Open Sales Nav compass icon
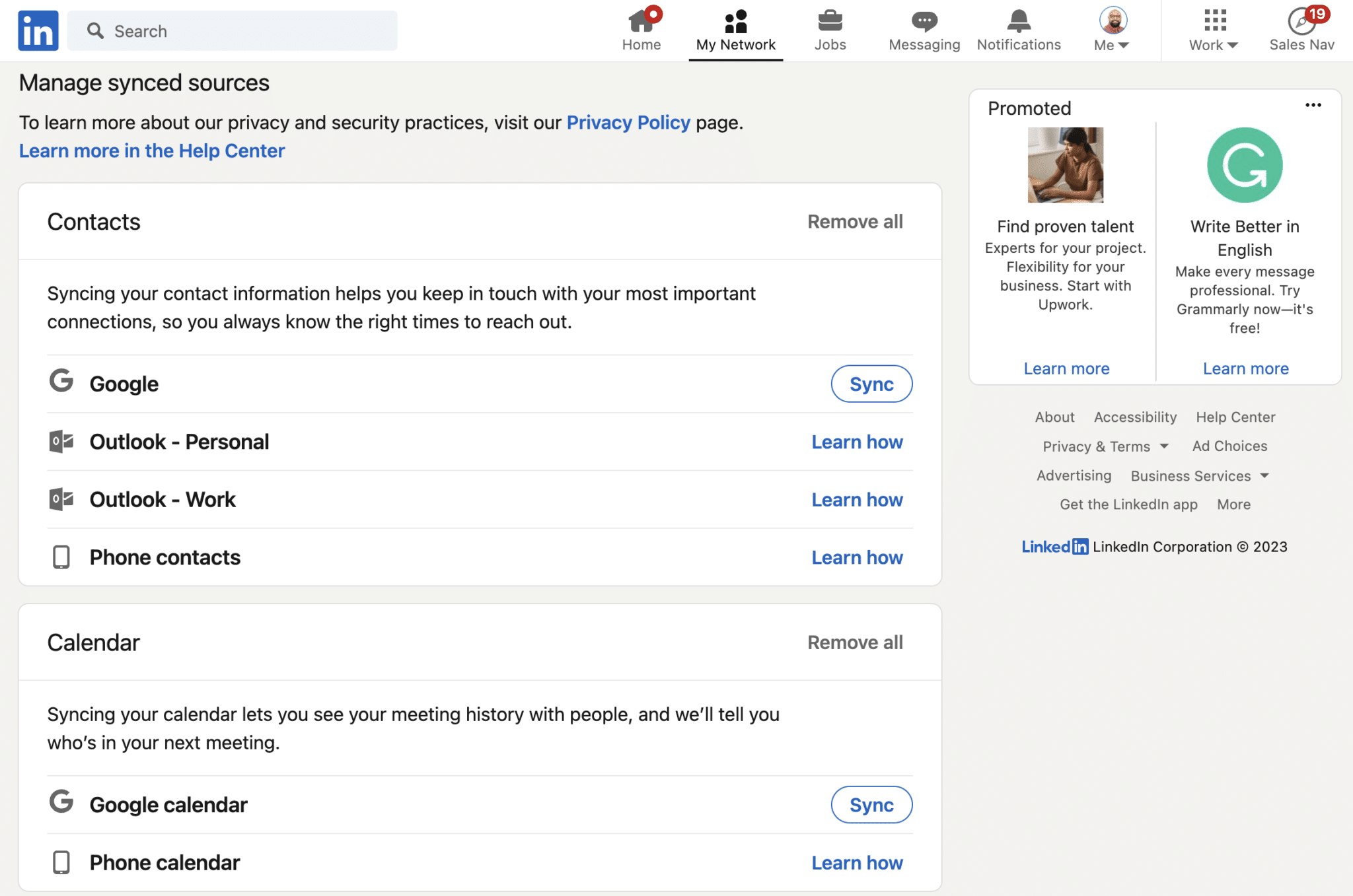This screenshot has width=1353, height=896. point(1301,21)
